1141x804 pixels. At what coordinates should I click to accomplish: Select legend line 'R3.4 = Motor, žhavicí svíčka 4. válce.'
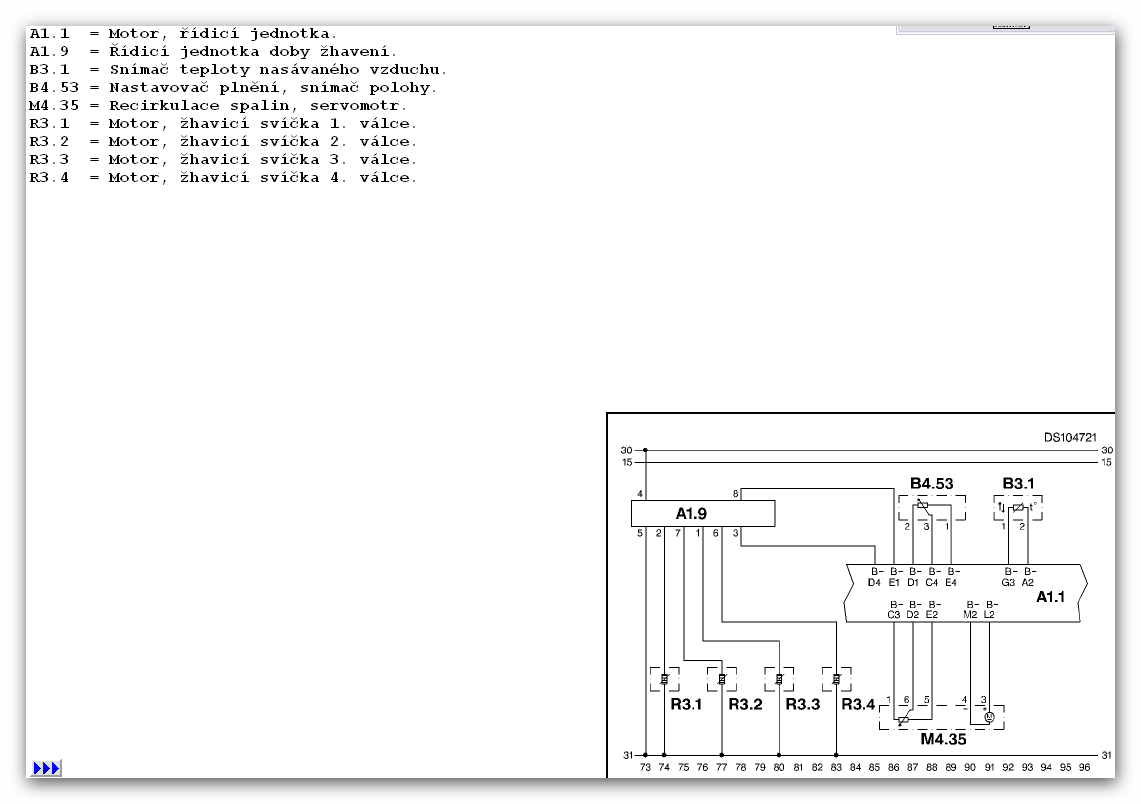tap(223, 178)
